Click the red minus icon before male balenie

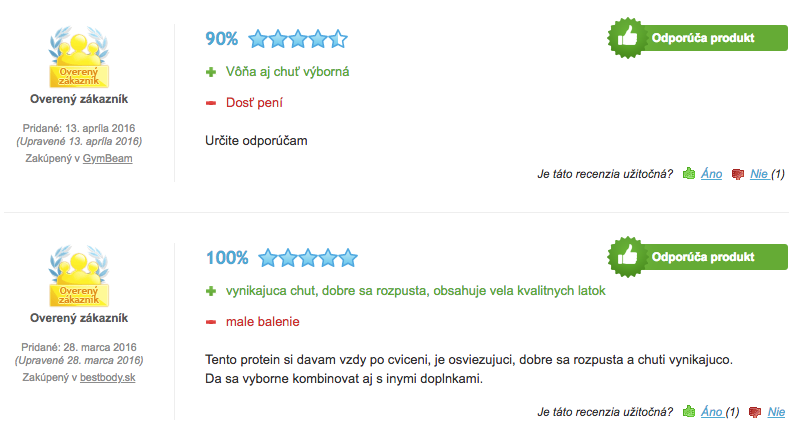[211, 322]
